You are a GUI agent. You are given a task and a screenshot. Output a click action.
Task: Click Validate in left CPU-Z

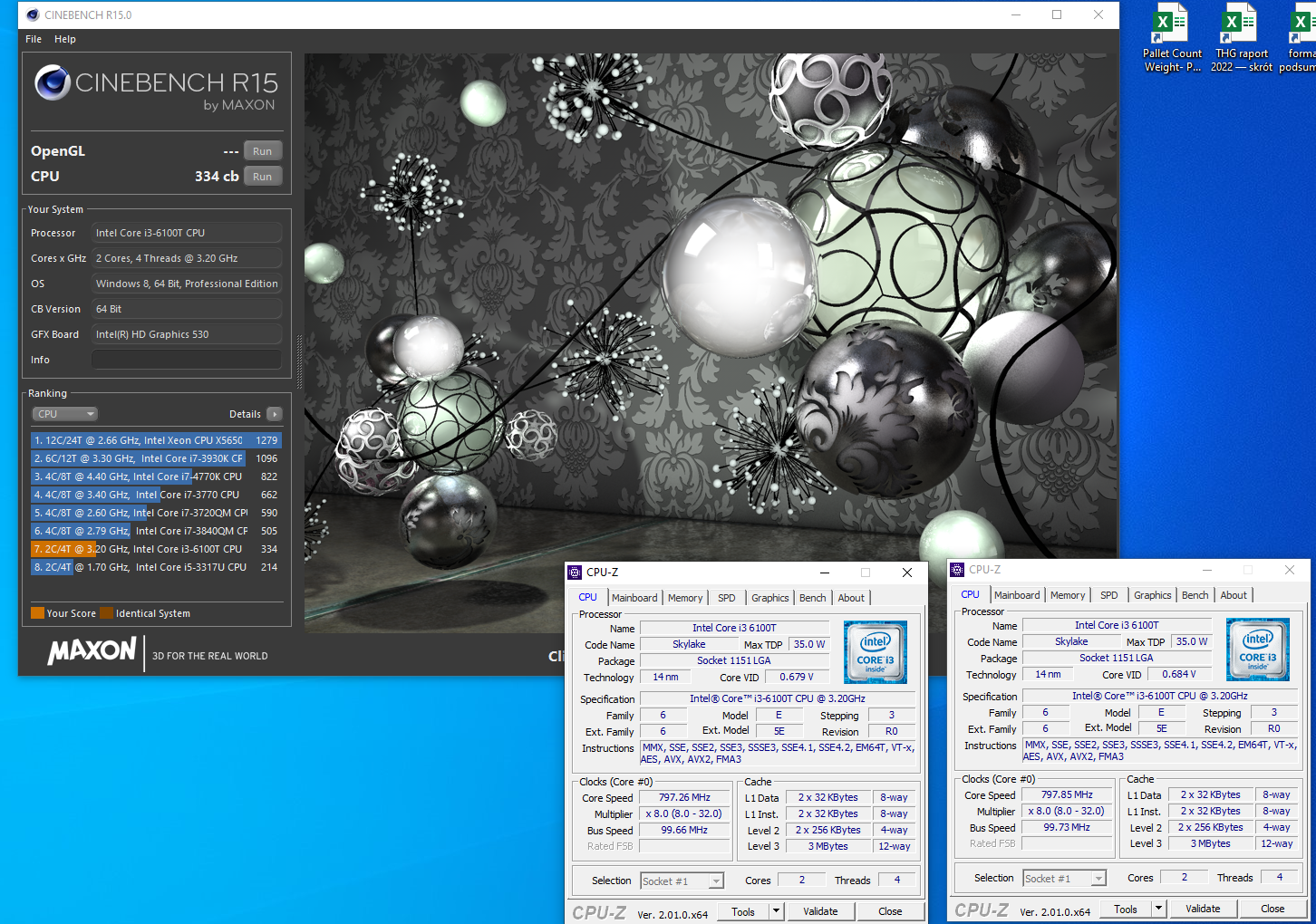(820, 912)
